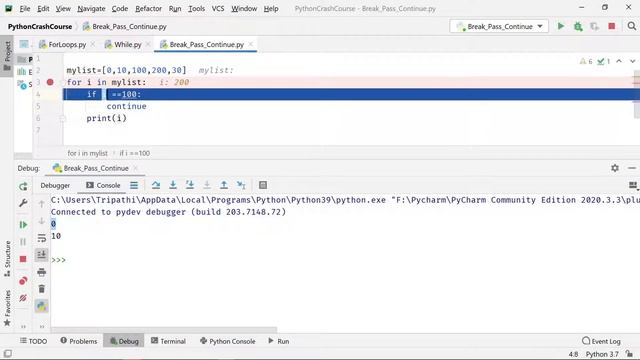Show execution point icon

134,185
